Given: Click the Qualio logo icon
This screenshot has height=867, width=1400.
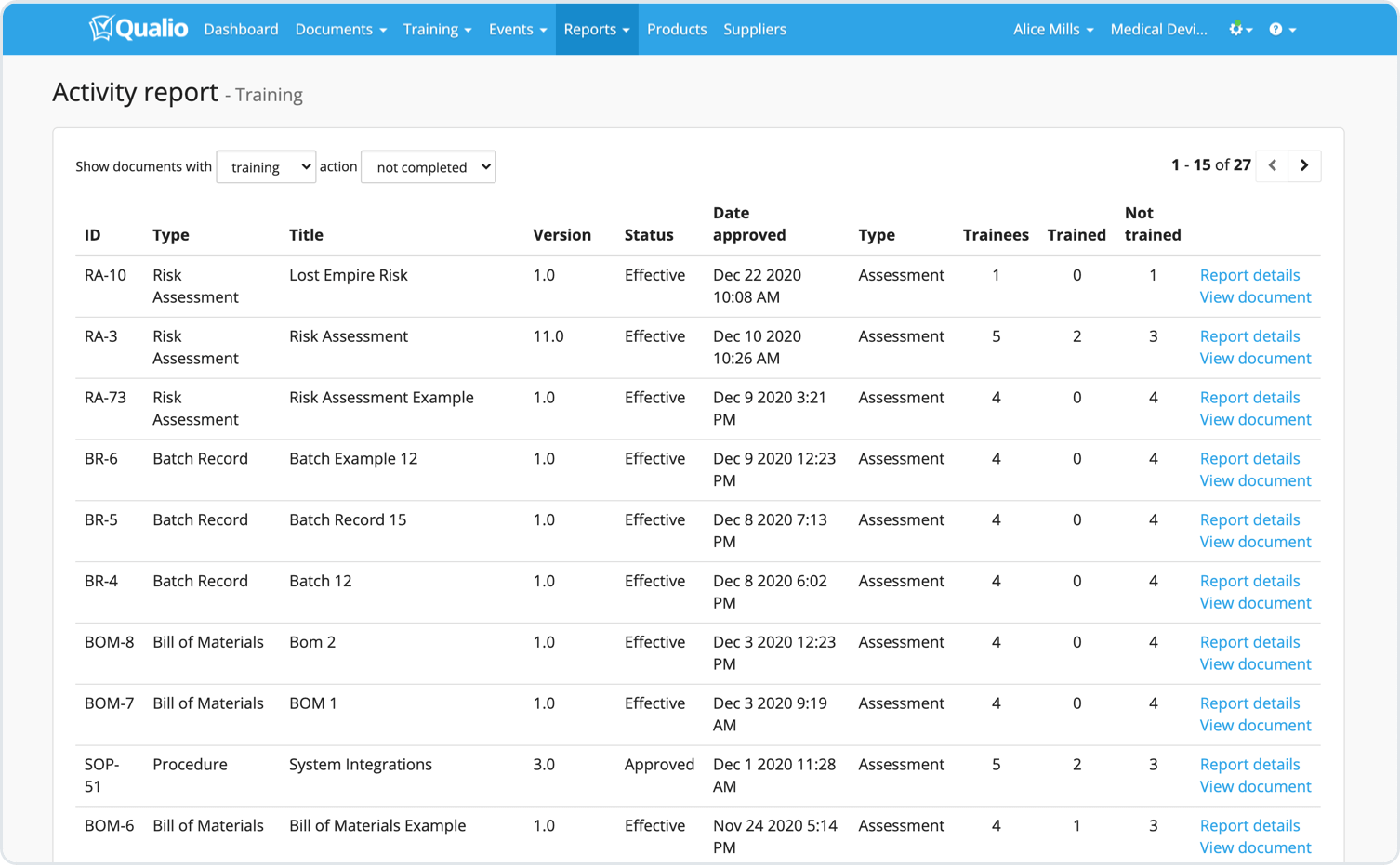Looking at the screenshot, I should click(100, 29).
